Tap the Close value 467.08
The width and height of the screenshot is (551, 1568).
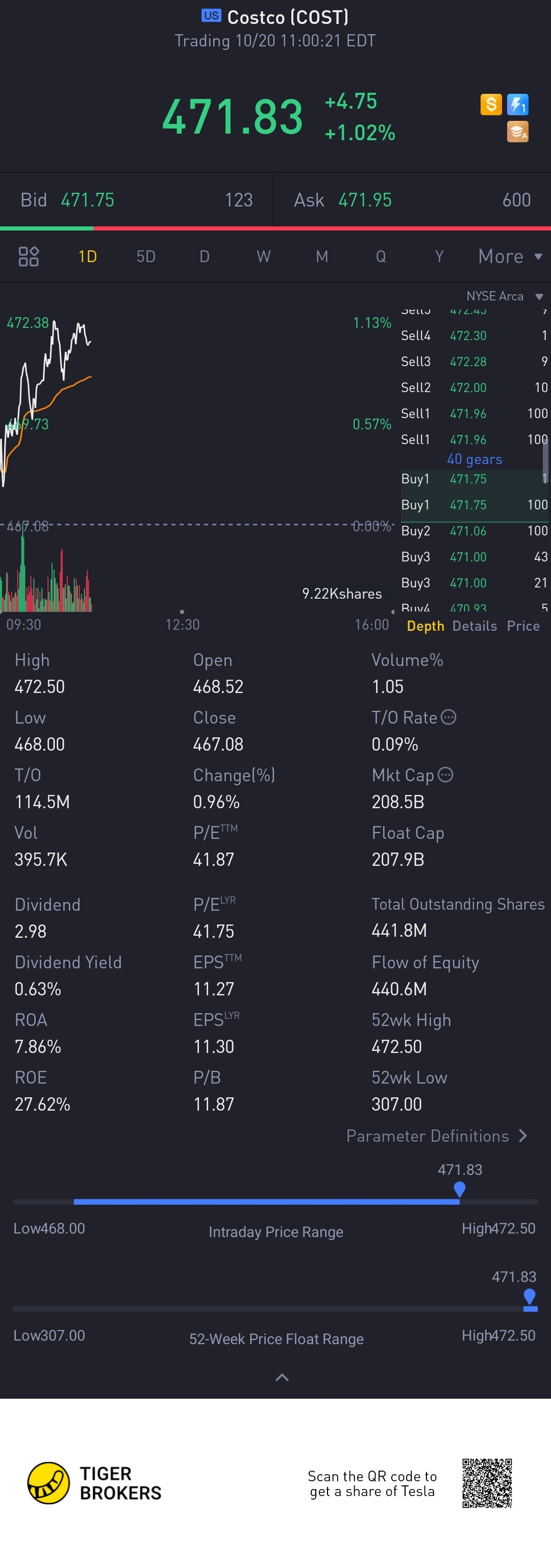[x=218, y=744]
